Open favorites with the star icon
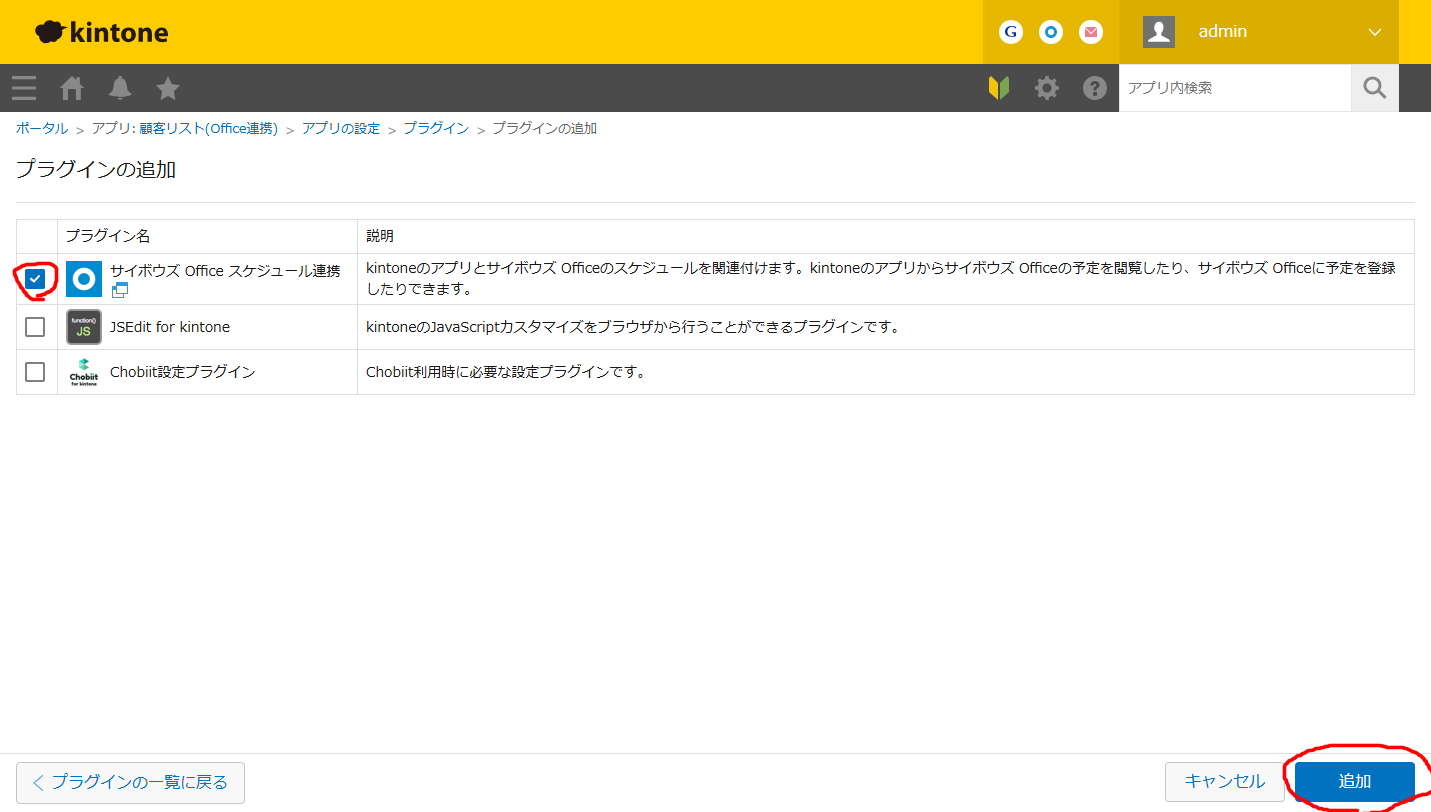The image size is (1431, 812). coord(167,88)
